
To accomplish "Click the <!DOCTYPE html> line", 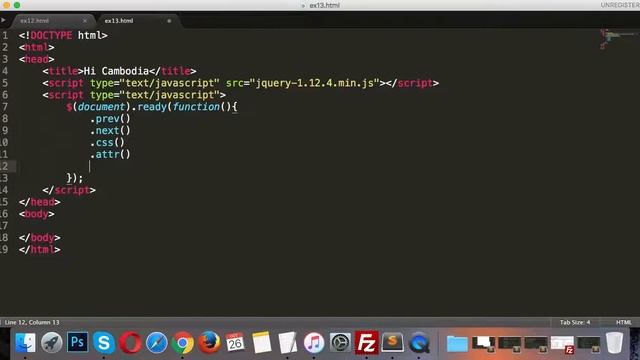I will (x=63, y=36).
